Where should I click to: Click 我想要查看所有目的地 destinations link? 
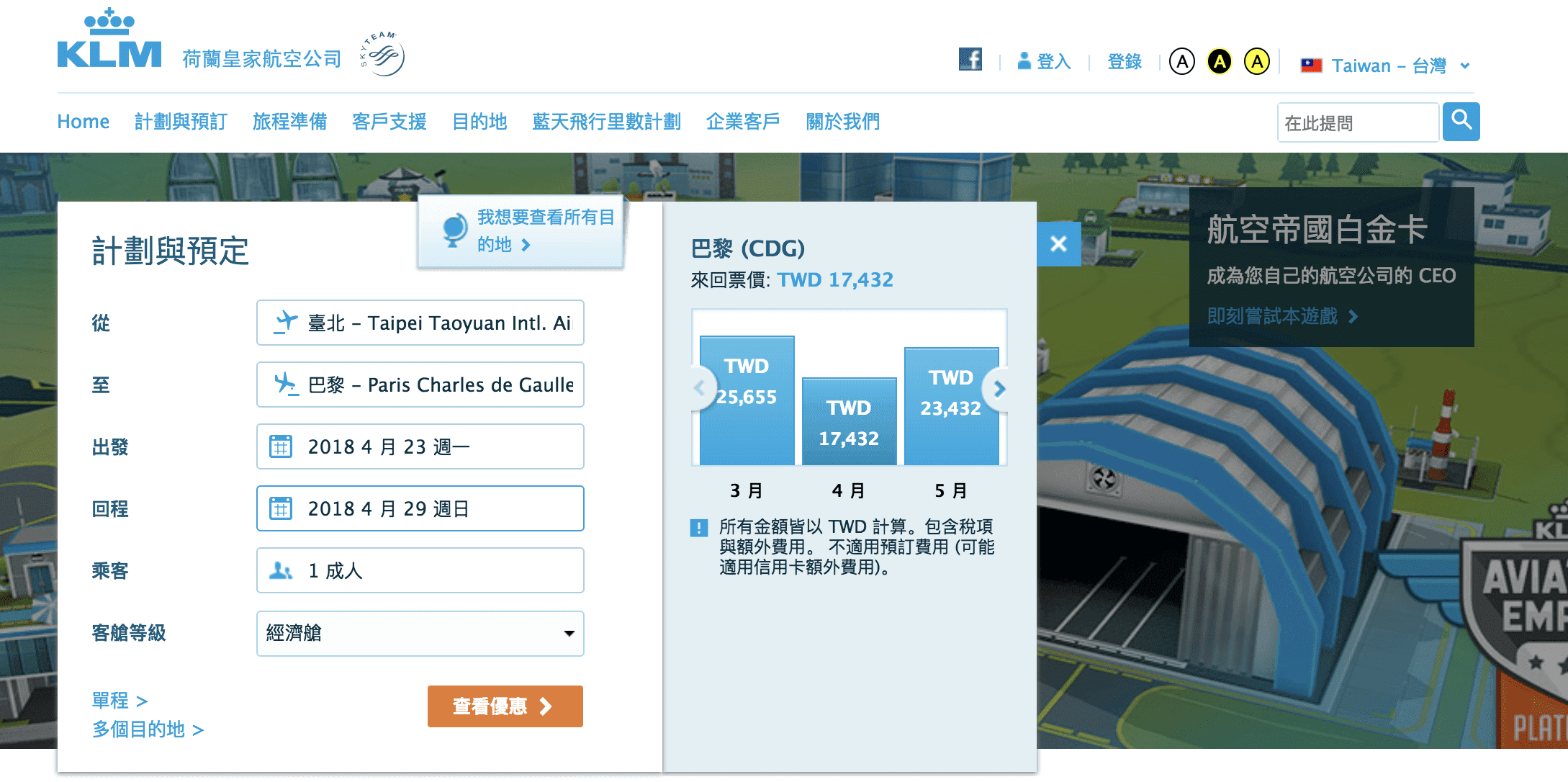(546, 230)
